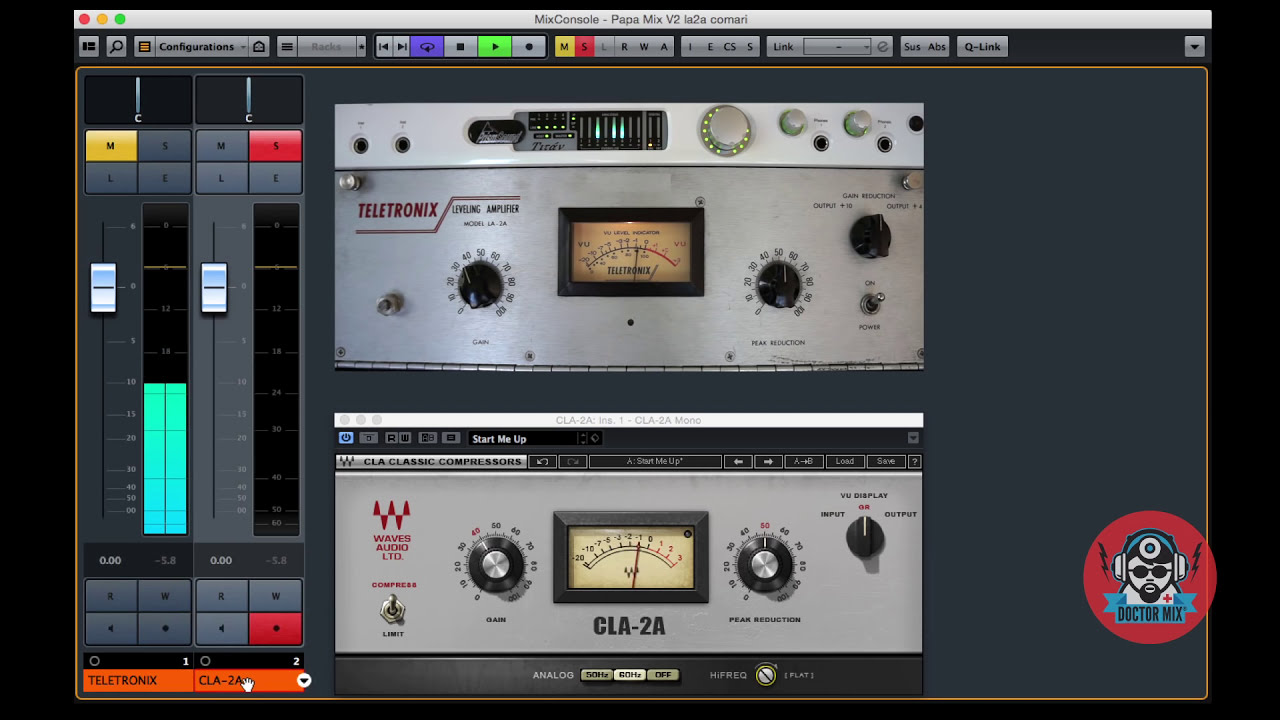Click the magnifier find channel icon
The width and height of the screenshot is (1280, 720).
click(x=116, y=47)
